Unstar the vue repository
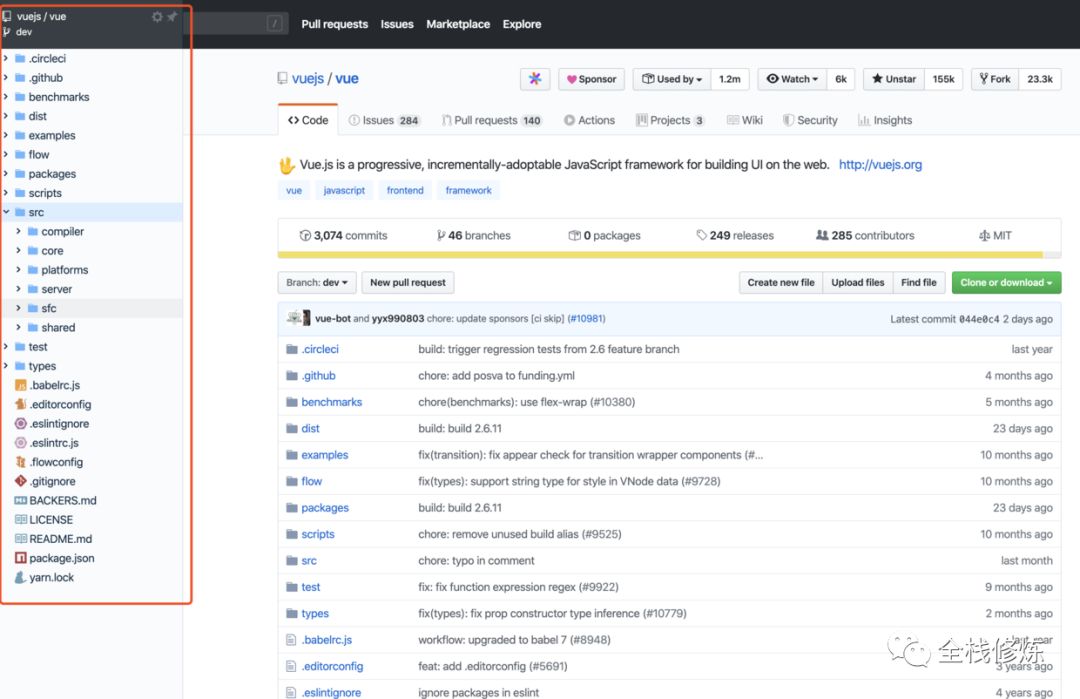Screen dimensions: 1080x699 [x=894, y=79]
